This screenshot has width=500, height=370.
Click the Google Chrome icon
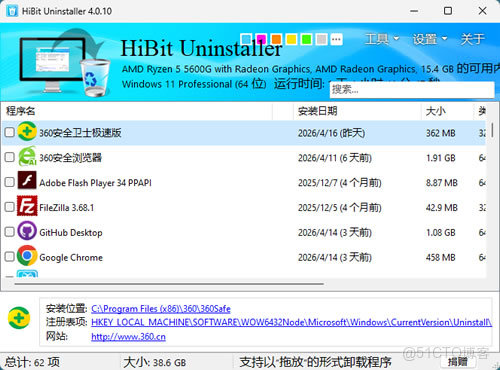[x=27, y=256]
